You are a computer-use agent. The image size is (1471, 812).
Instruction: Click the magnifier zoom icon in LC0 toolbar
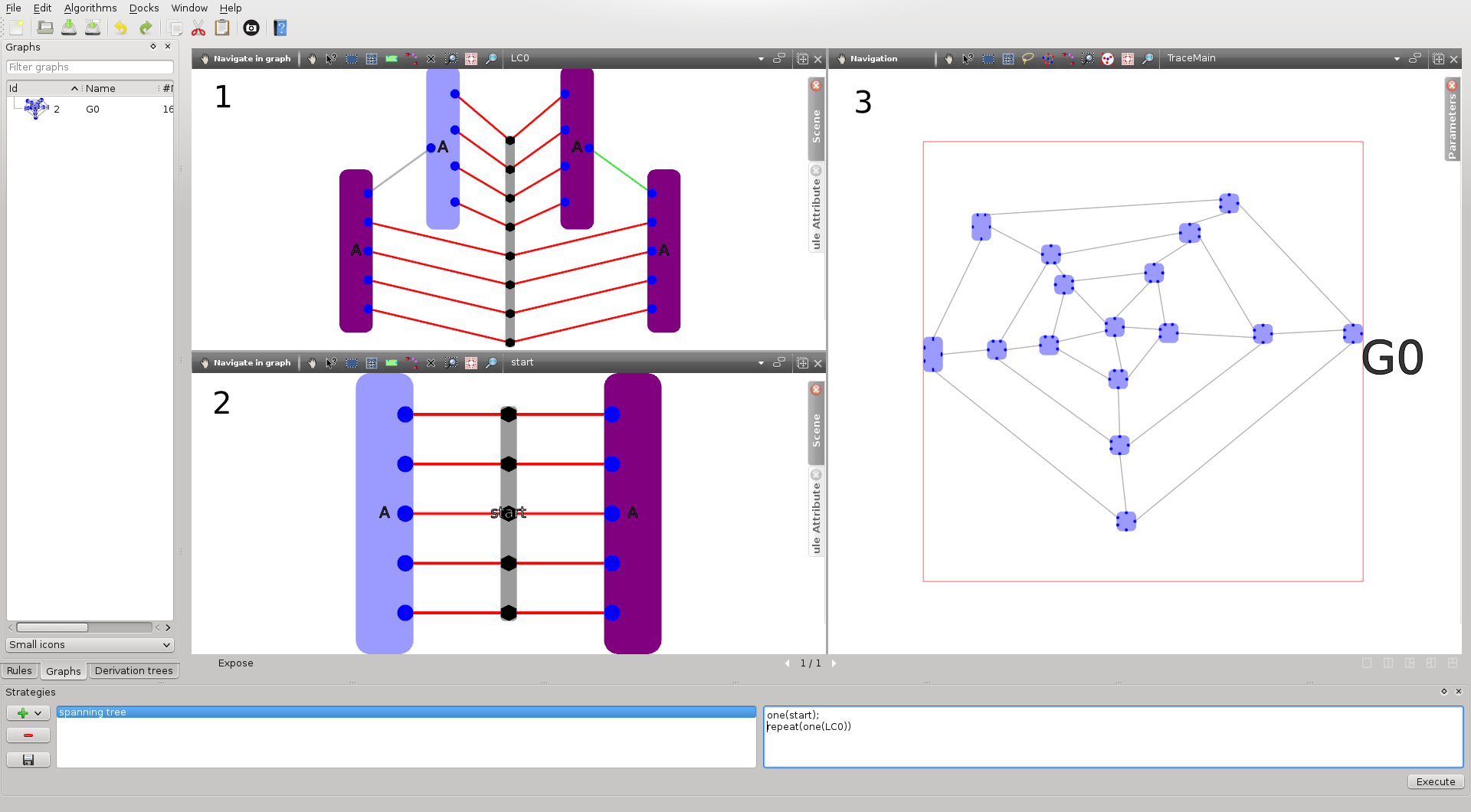click(491, 59)
